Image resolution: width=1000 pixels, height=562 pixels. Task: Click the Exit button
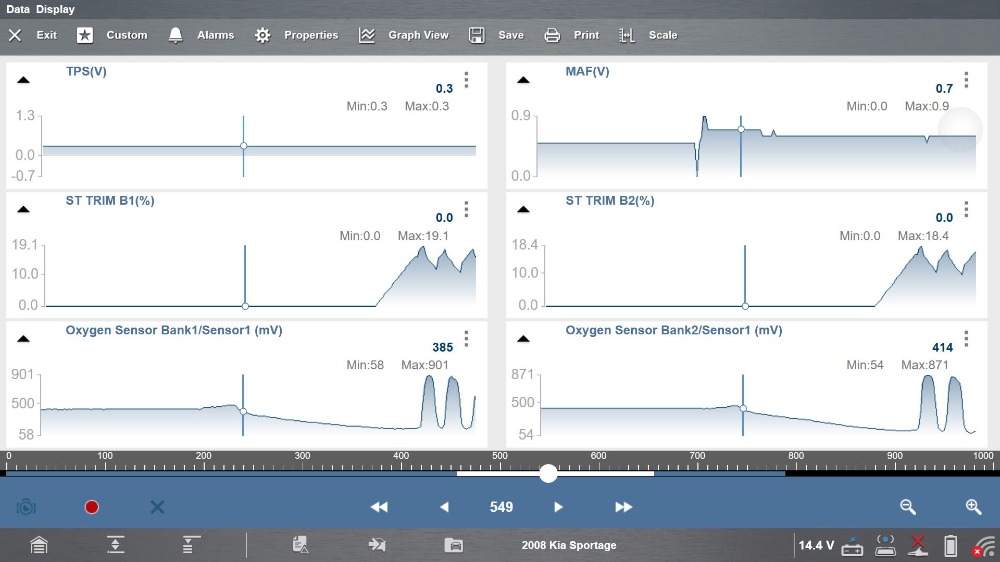click(x=33, y=35)
